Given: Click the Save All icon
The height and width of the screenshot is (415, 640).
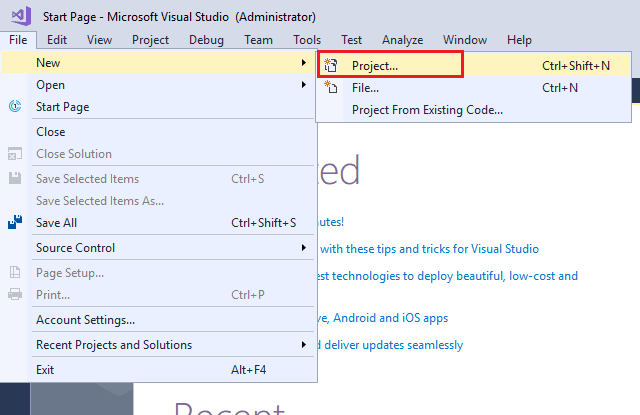Looking at the screenshot, I should coord(15,222).
